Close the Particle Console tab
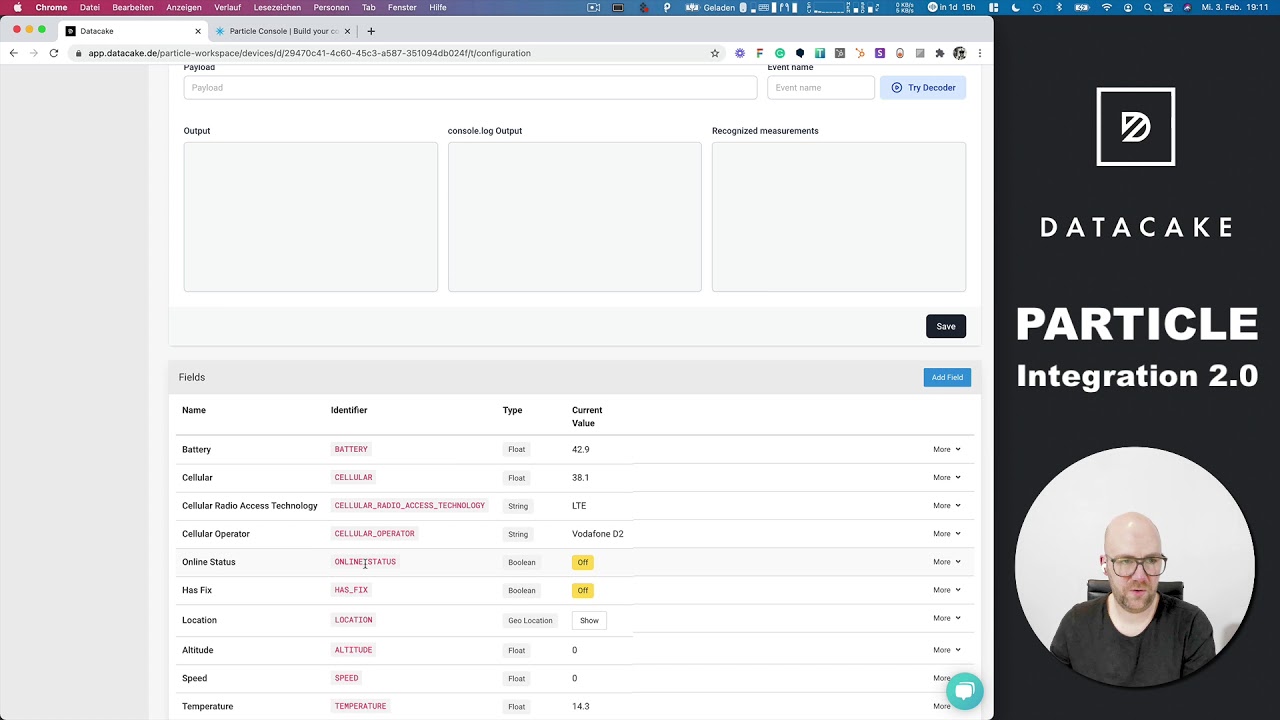 (x=347, y=31)
